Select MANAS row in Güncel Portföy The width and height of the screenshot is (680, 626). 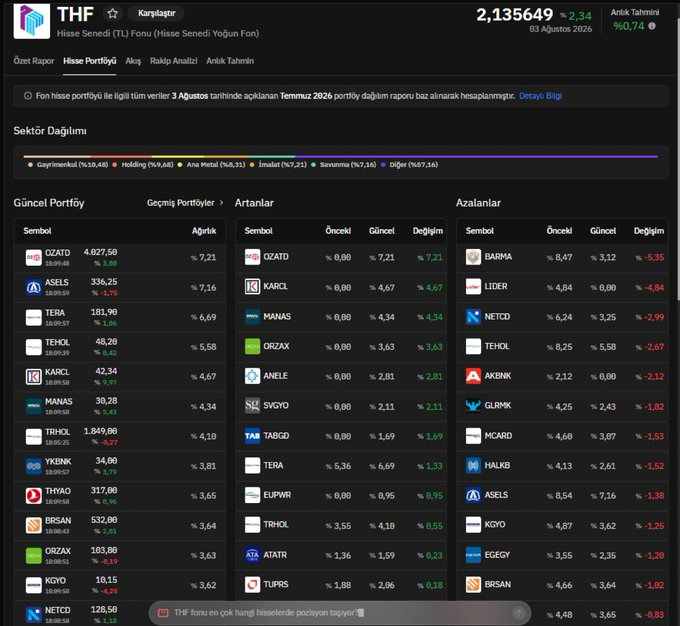coord(120,406)
